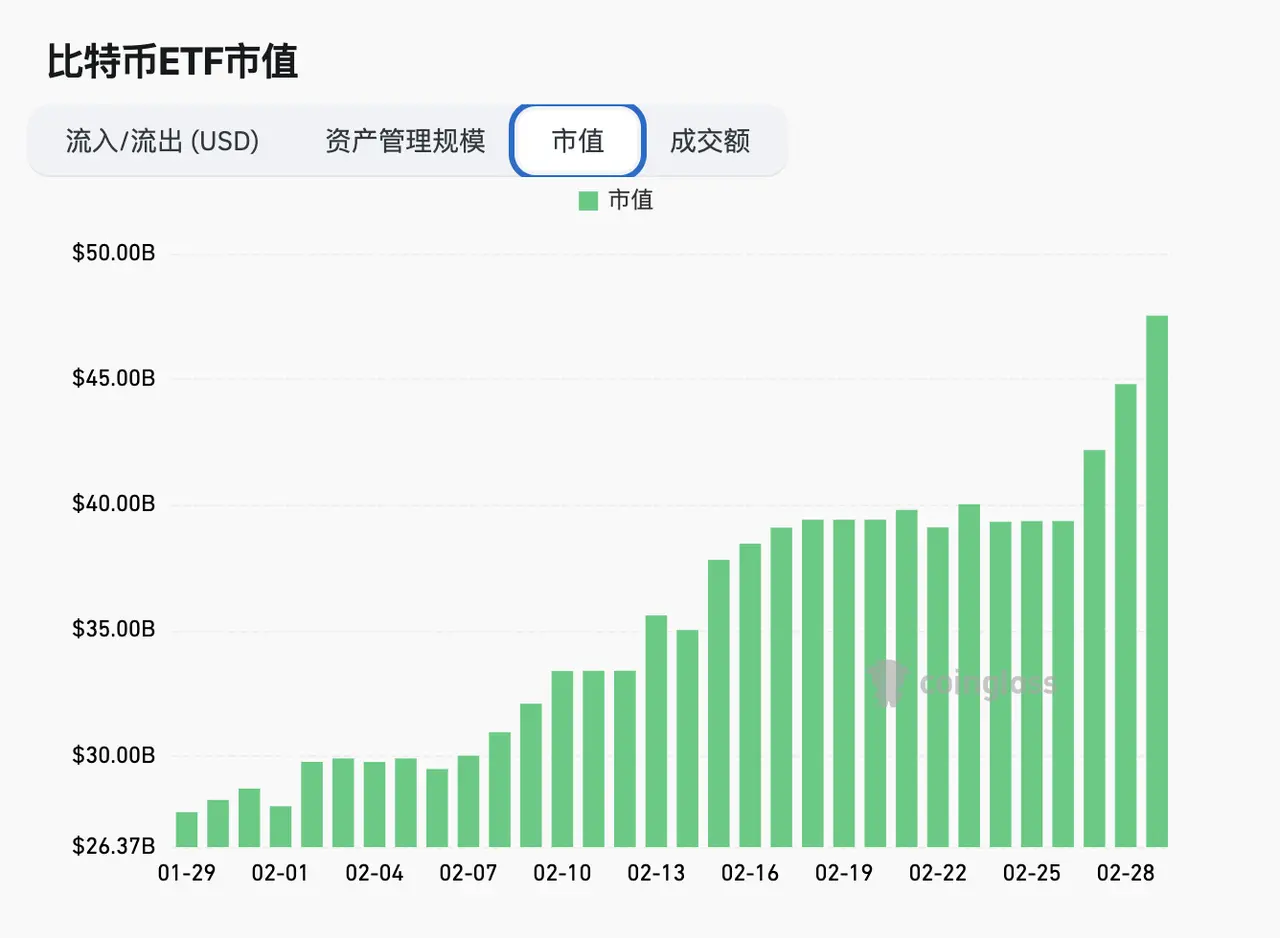1280x938 pixels.
Task: Click the bar above the 02-16 label
Action: coord(750,695)
